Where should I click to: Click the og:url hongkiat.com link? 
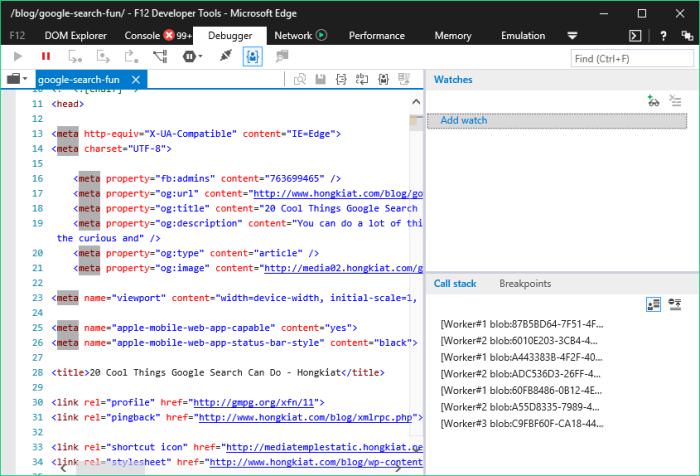338,193
